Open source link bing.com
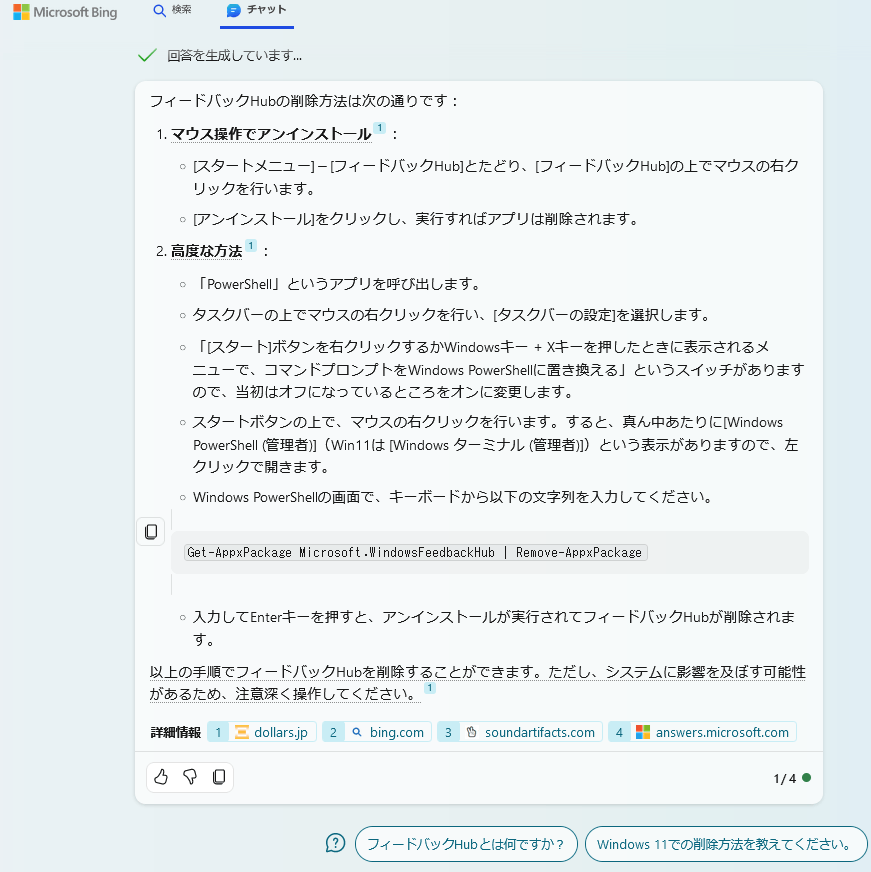This screenshot has width=871, height=872. click(x=377, y=732)
